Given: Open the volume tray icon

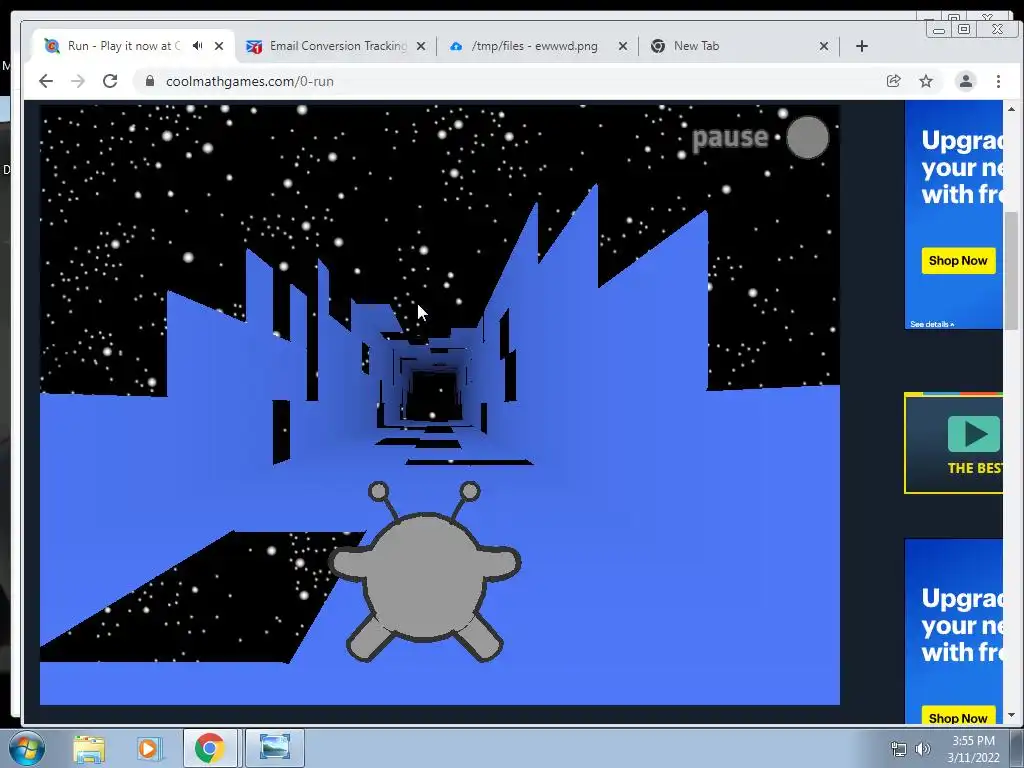Looking at the screenshot, I should [923, 749].
